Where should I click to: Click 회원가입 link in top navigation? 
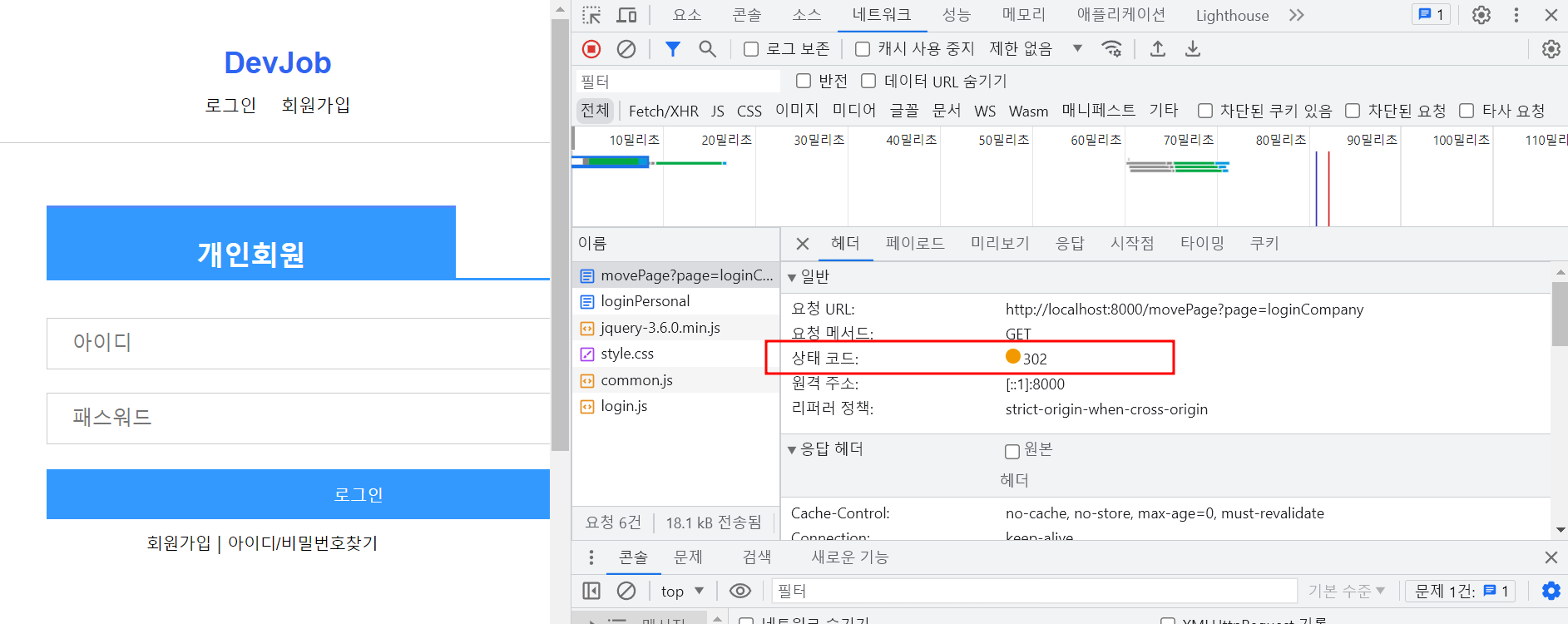coord(316,105)
